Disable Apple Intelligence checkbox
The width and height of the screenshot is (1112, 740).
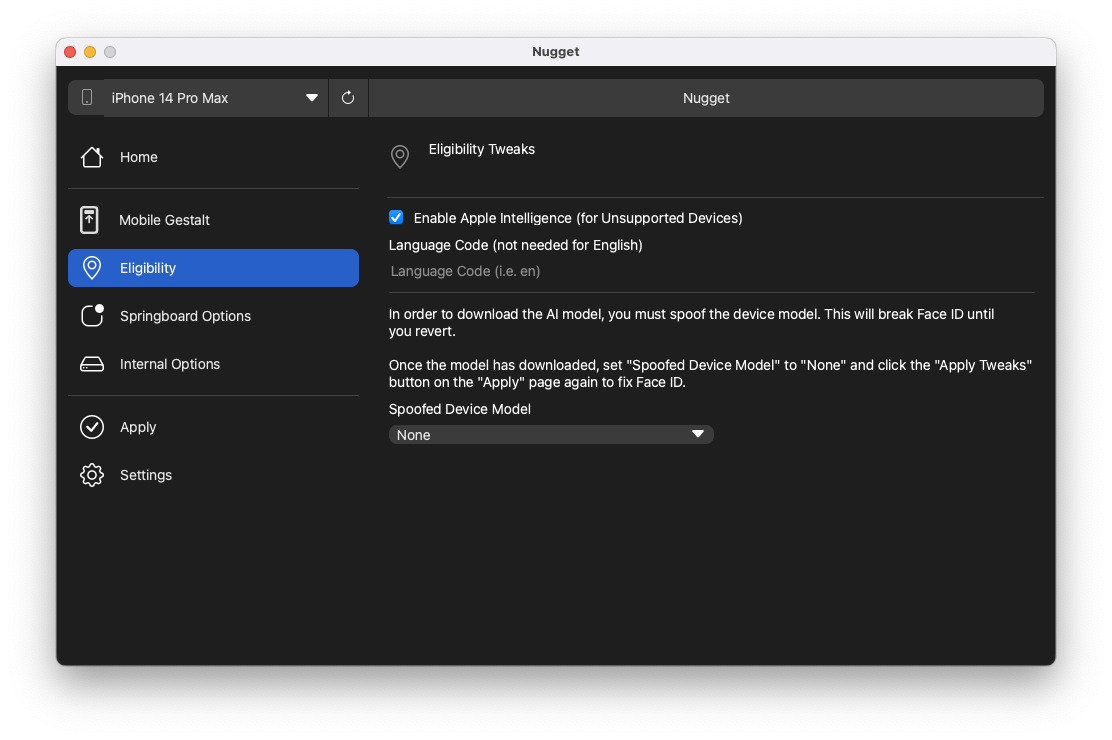point(396,217)
